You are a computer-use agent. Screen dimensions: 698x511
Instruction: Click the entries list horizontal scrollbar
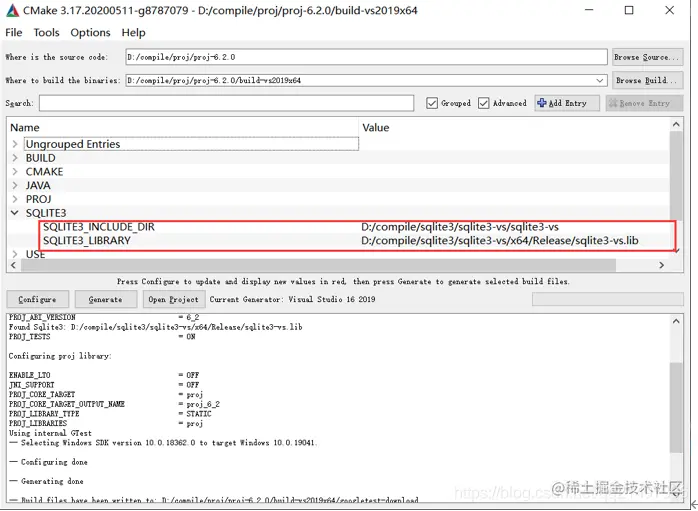click(318, 265)
